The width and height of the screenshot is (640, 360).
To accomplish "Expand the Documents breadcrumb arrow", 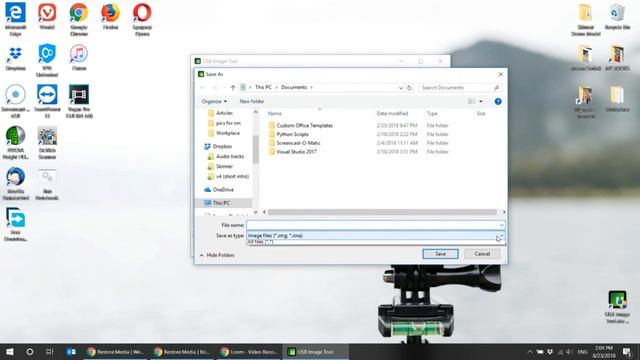I will click(x=311, y=87).
